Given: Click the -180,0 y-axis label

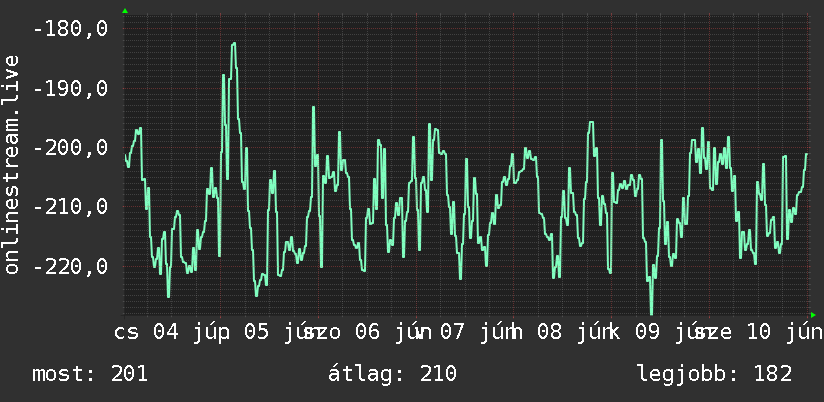Looking at the screenshot, I should [x=70, y=29].
